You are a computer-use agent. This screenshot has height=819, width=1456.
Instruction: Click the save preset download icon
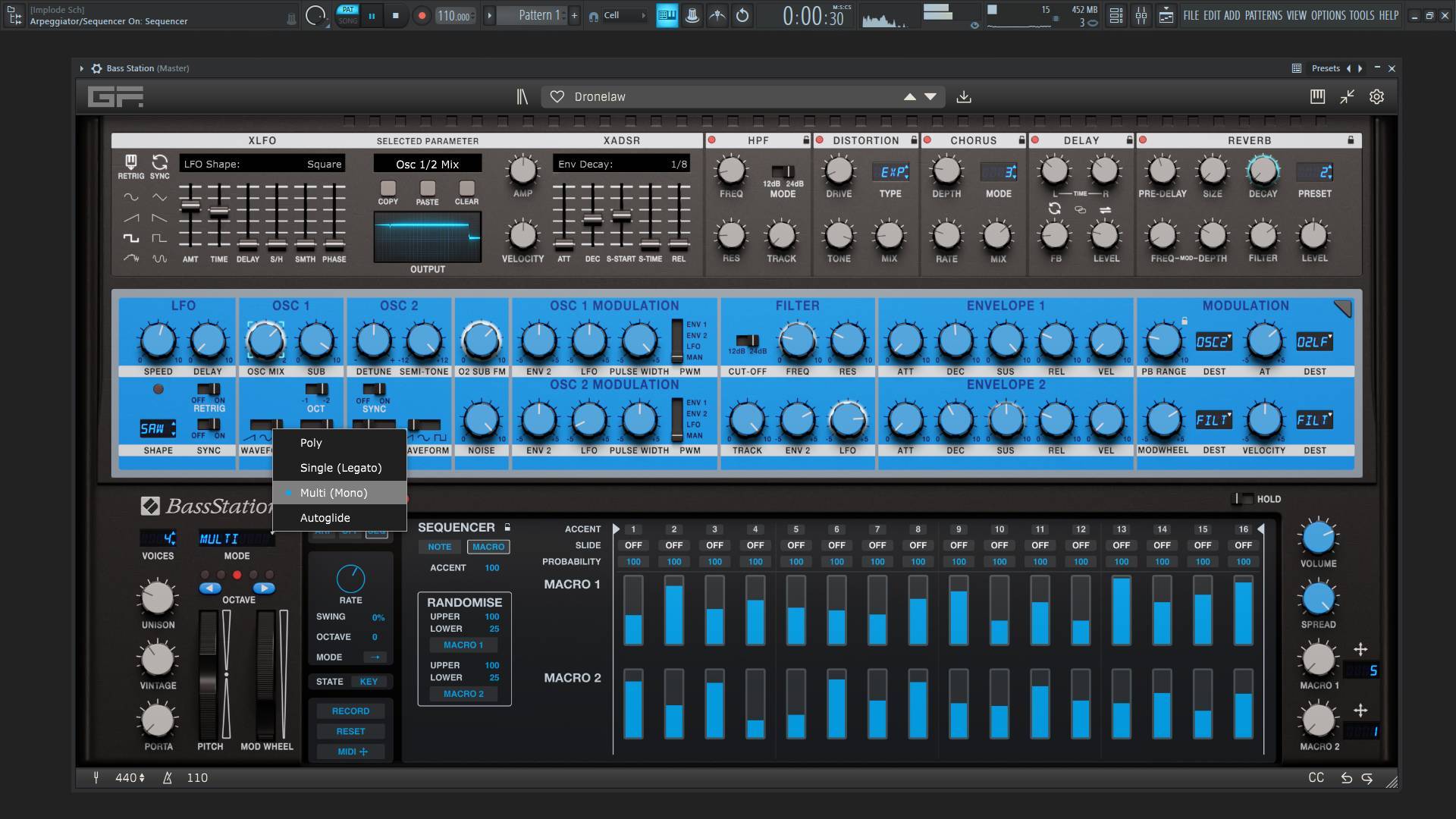(x=964, y=97)
